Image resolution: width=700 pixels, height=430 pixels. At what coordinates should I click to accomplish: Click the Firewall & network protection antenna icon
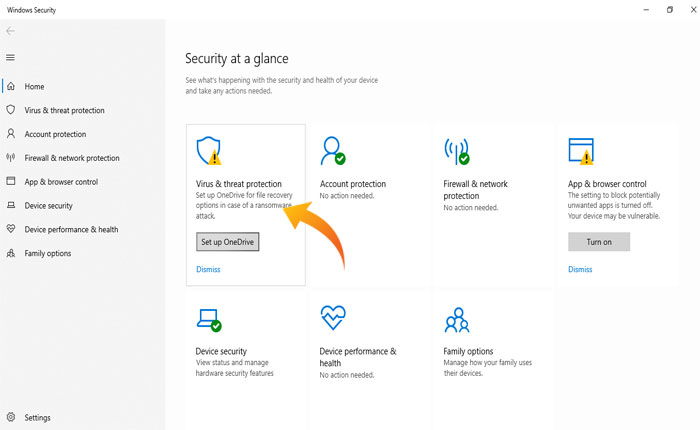(x=457, y=151)
